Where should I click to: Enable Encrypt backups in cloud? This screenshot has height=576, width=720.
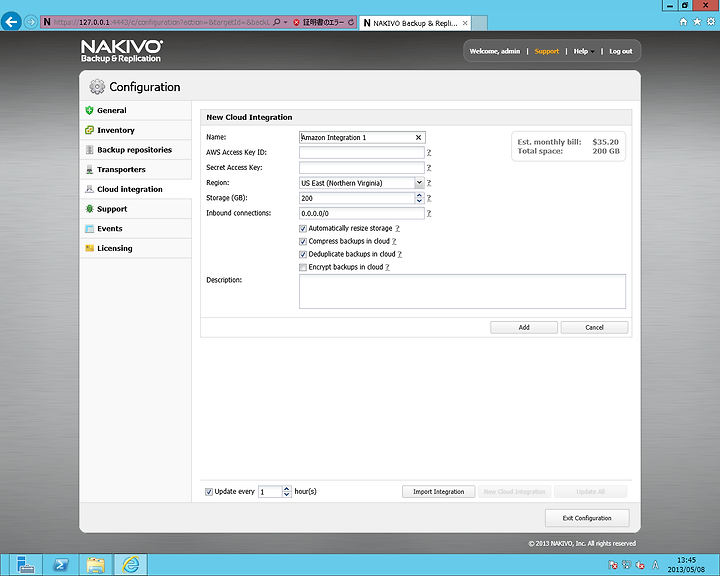[303, 267]
